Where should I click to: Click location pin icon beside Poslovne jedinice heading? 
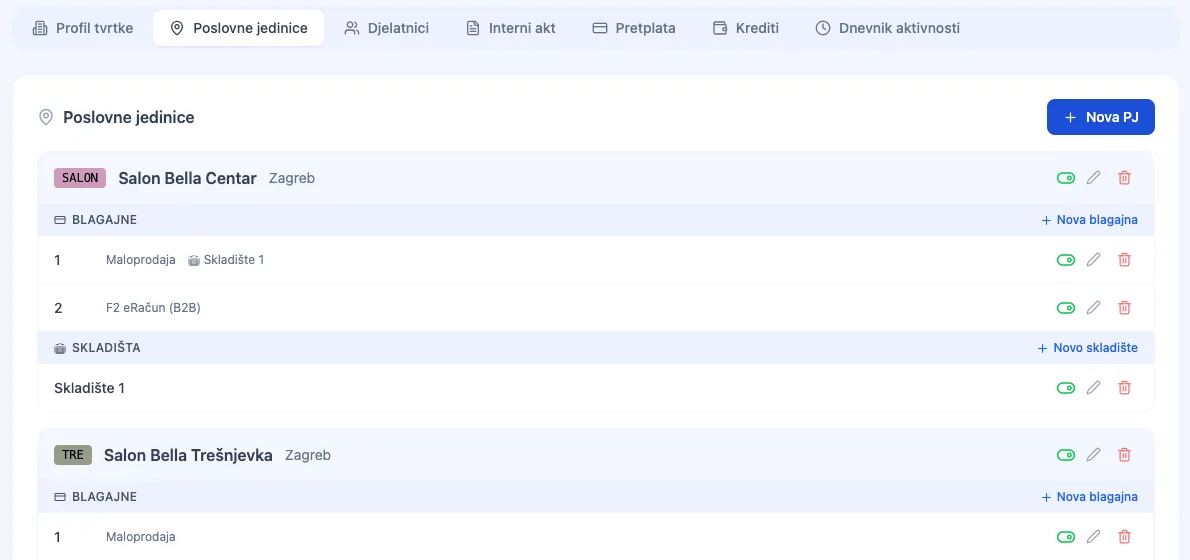46,118
